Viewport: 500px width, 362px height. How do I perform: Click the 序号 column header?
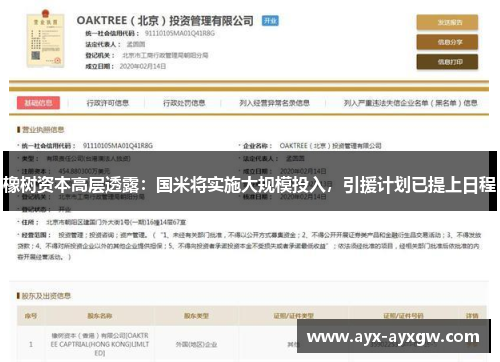click(x=31, y=316)
